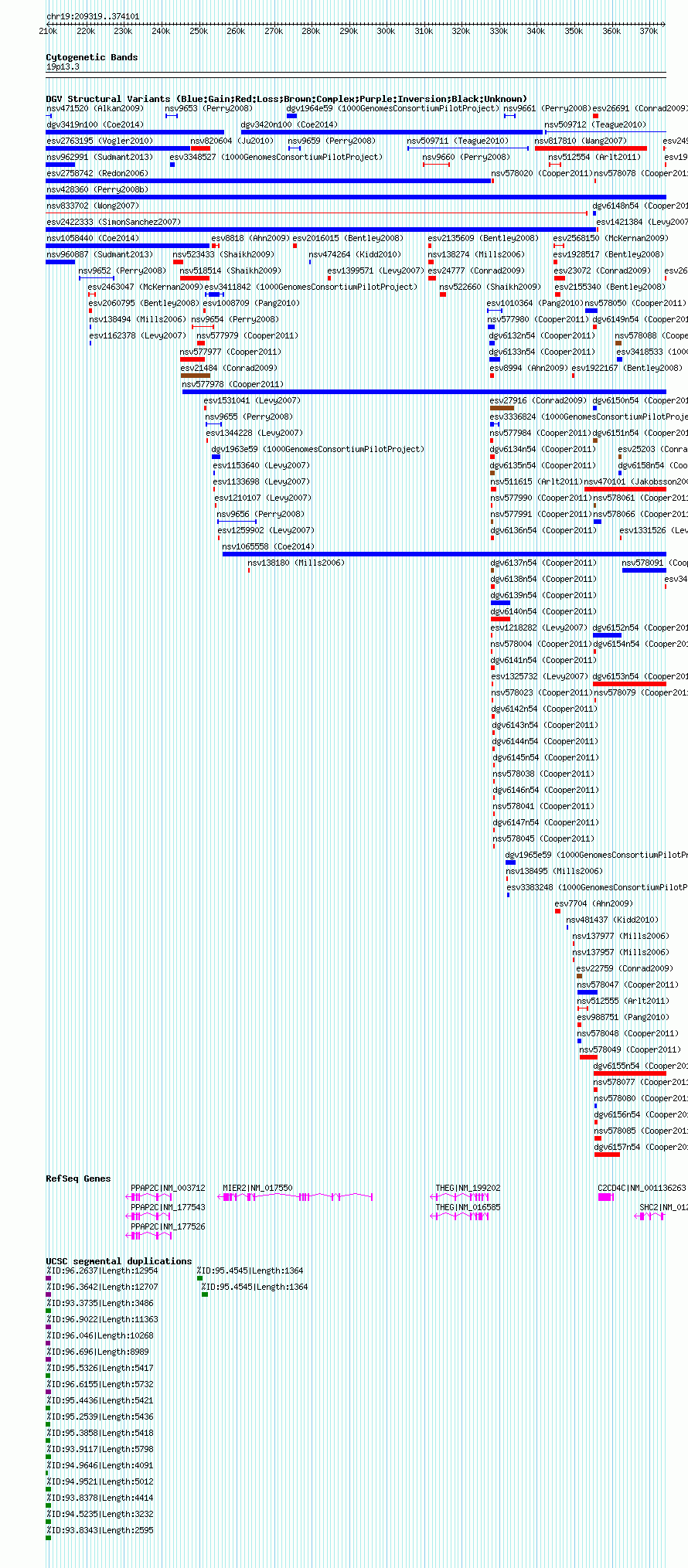This screenshot has height=1568, width=688.
Task: Open variant nsv512555 (Arlt2011)
Action: 623,1001
